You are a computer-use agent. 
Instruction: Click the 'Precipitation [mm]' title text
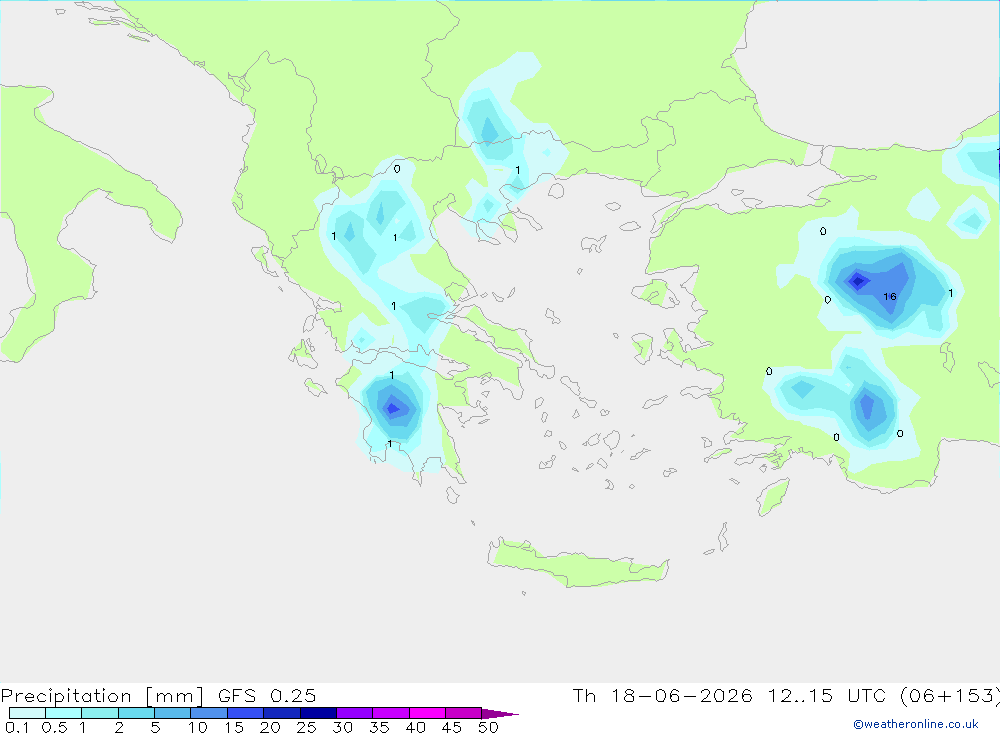[x=102, y=695]
